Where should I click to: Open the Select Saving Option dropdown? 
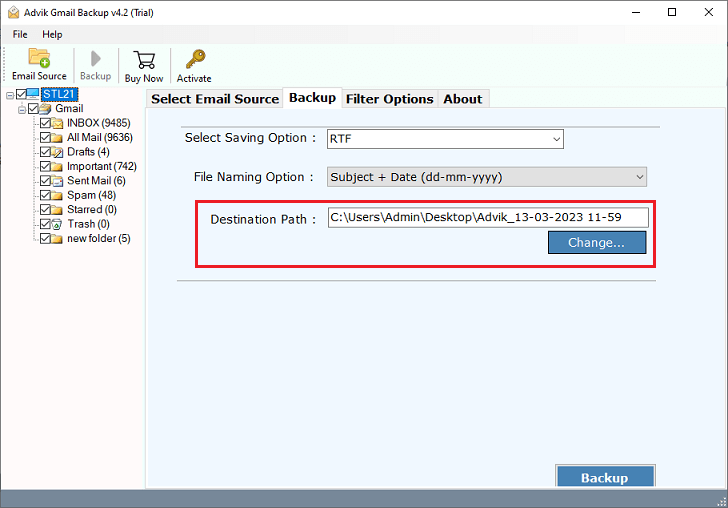445,139
